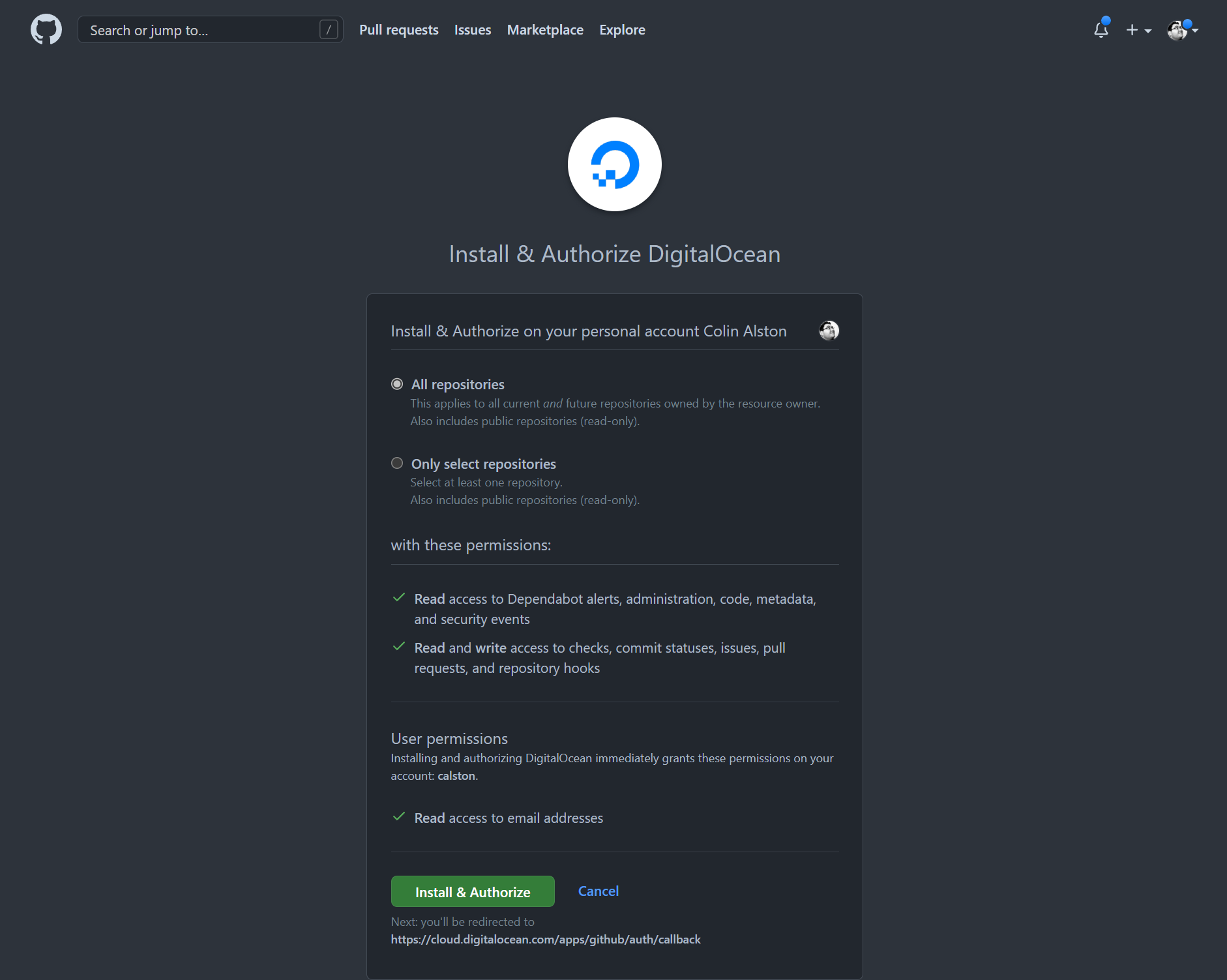Image resolution: width=1227 pixels, height=980 pixels.
Task: Open the Marketplace menu
Action: point(545,29)
